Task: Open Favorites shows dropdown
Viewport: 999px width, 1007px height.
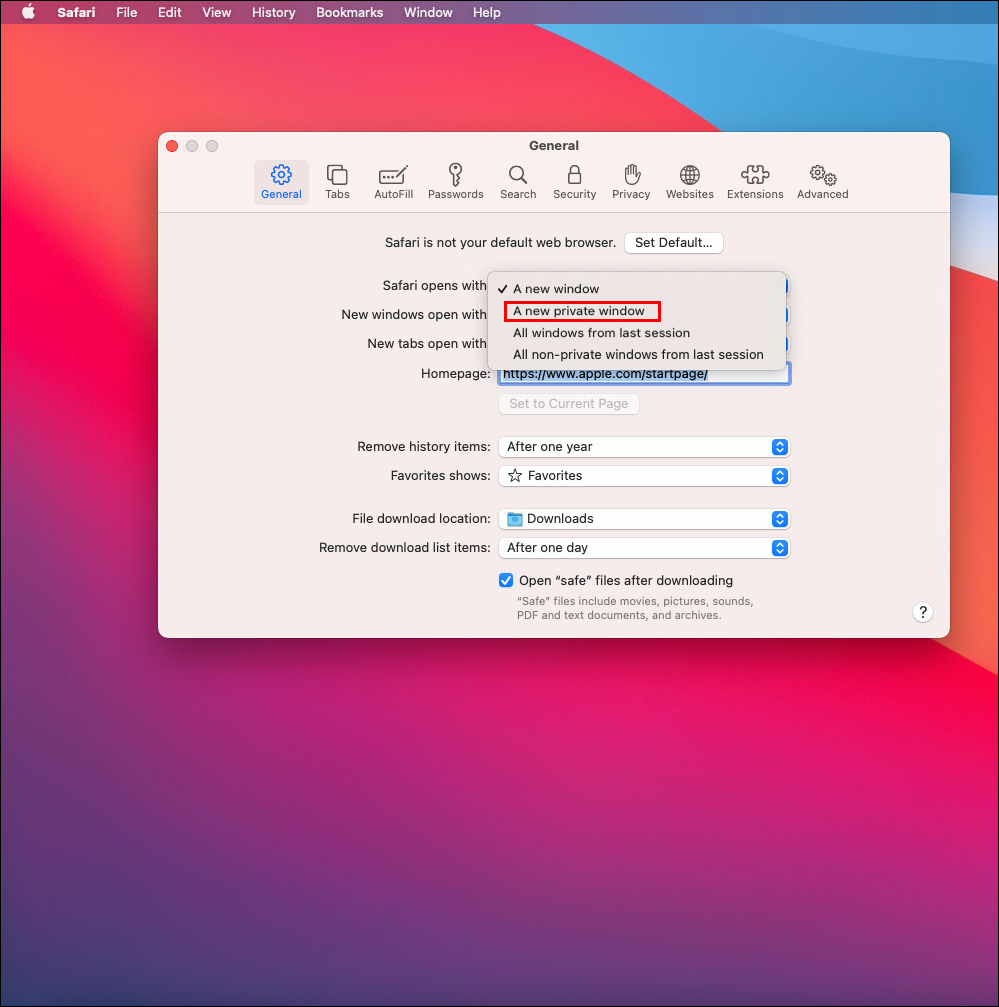Action: pos(644,476)
